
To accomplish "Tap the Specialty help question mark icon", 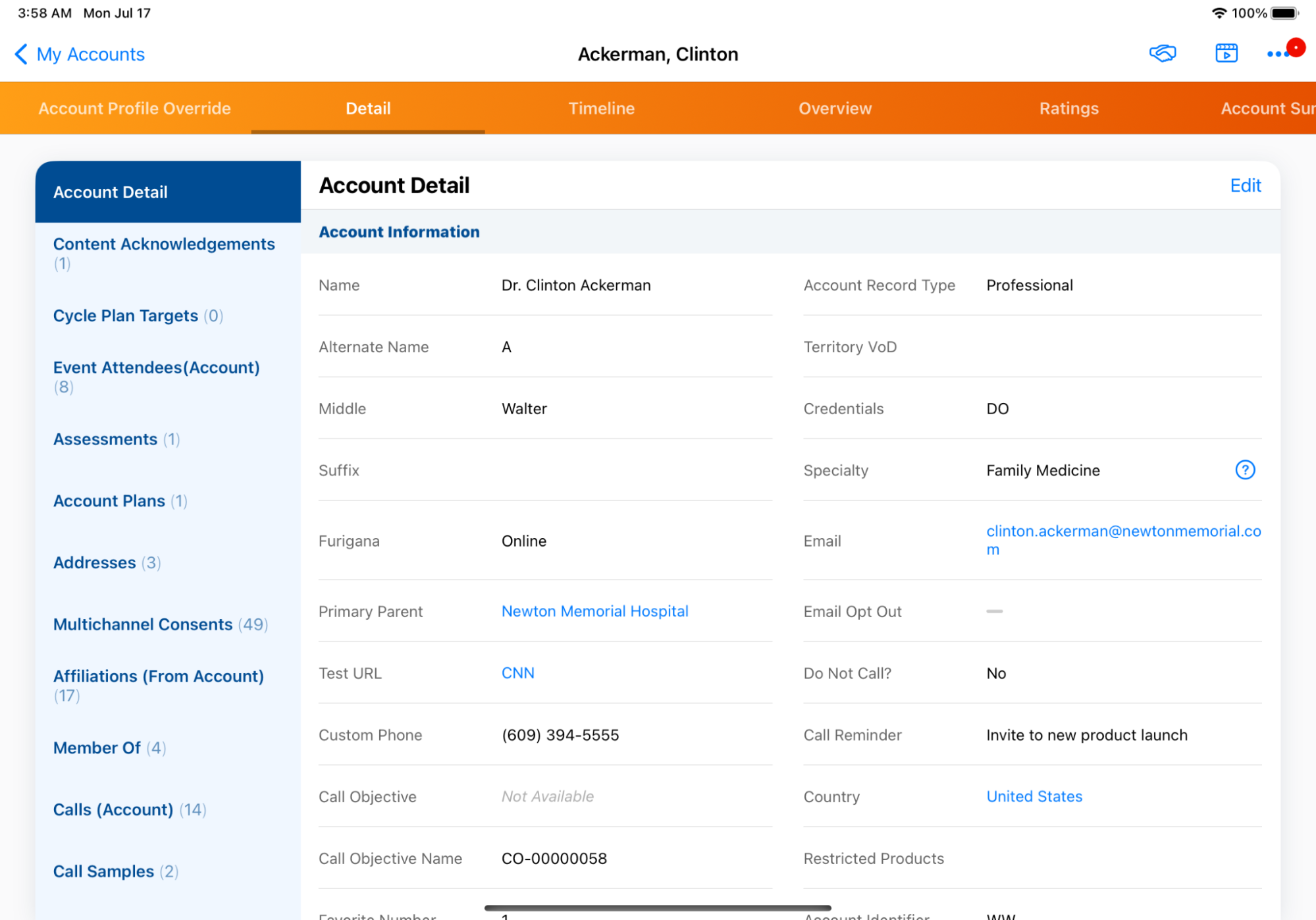I will click(x=1244, y=470).
